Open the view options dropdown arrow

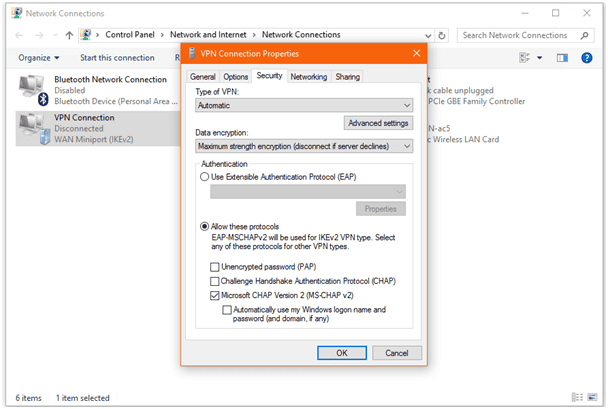(x=539, y=58)
